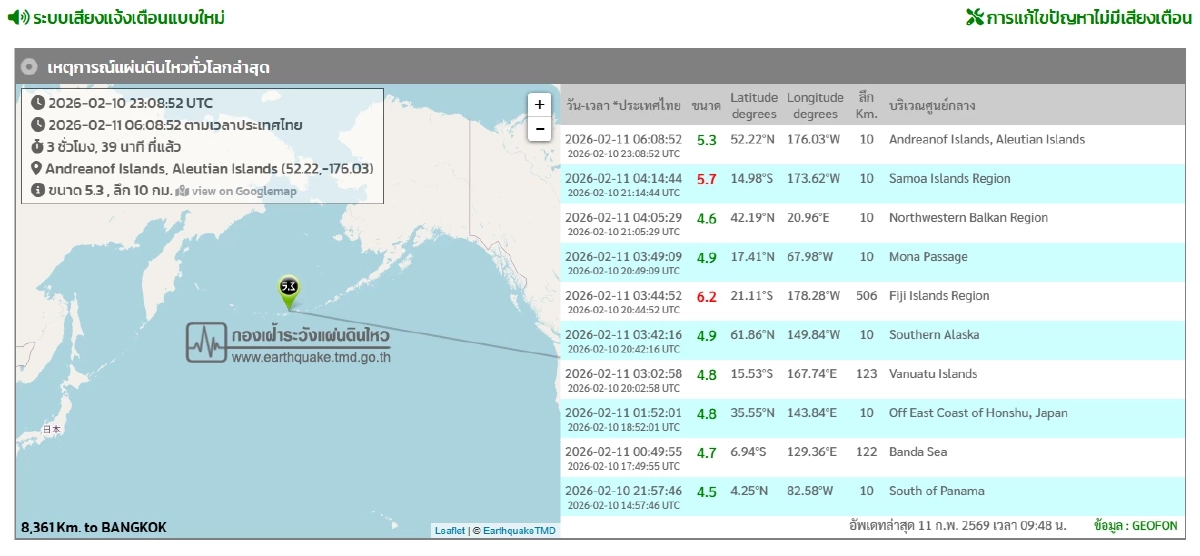Click the seismograph watermark logo on the map
The image size is (1200, 556).
(x=205, y=342)
